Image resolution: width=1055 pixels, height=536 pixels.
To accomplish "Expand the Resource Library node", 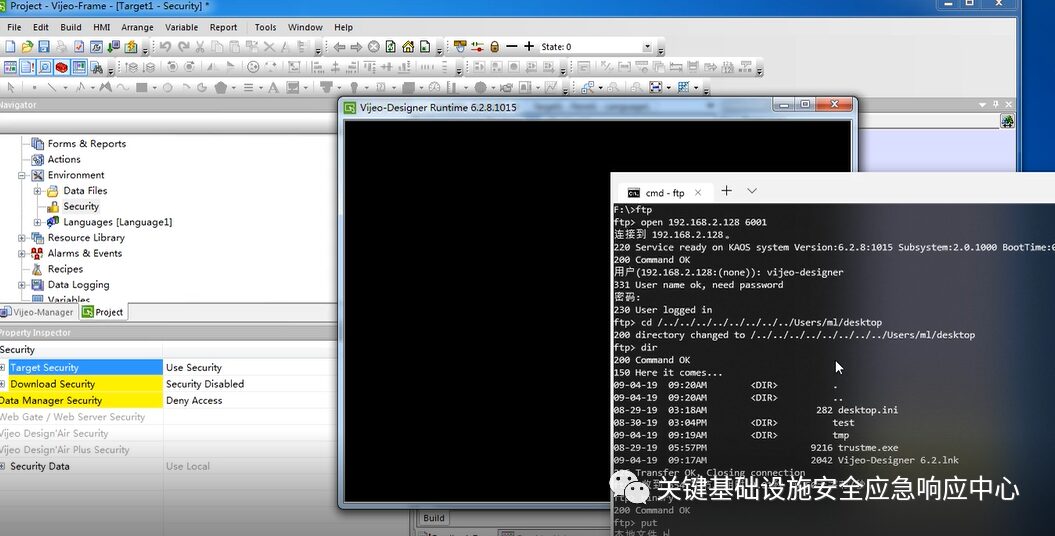I will [x=22, y=238].
